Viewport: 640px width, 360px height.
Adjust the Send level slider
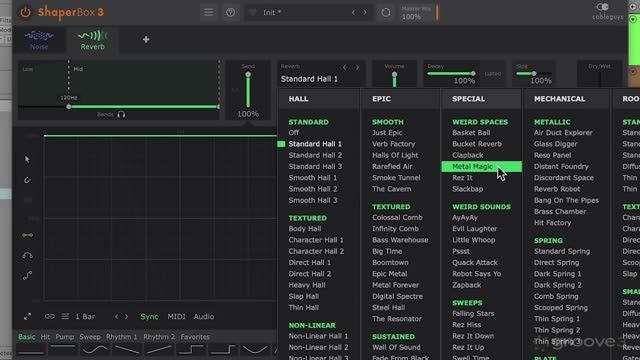point(248,90)
